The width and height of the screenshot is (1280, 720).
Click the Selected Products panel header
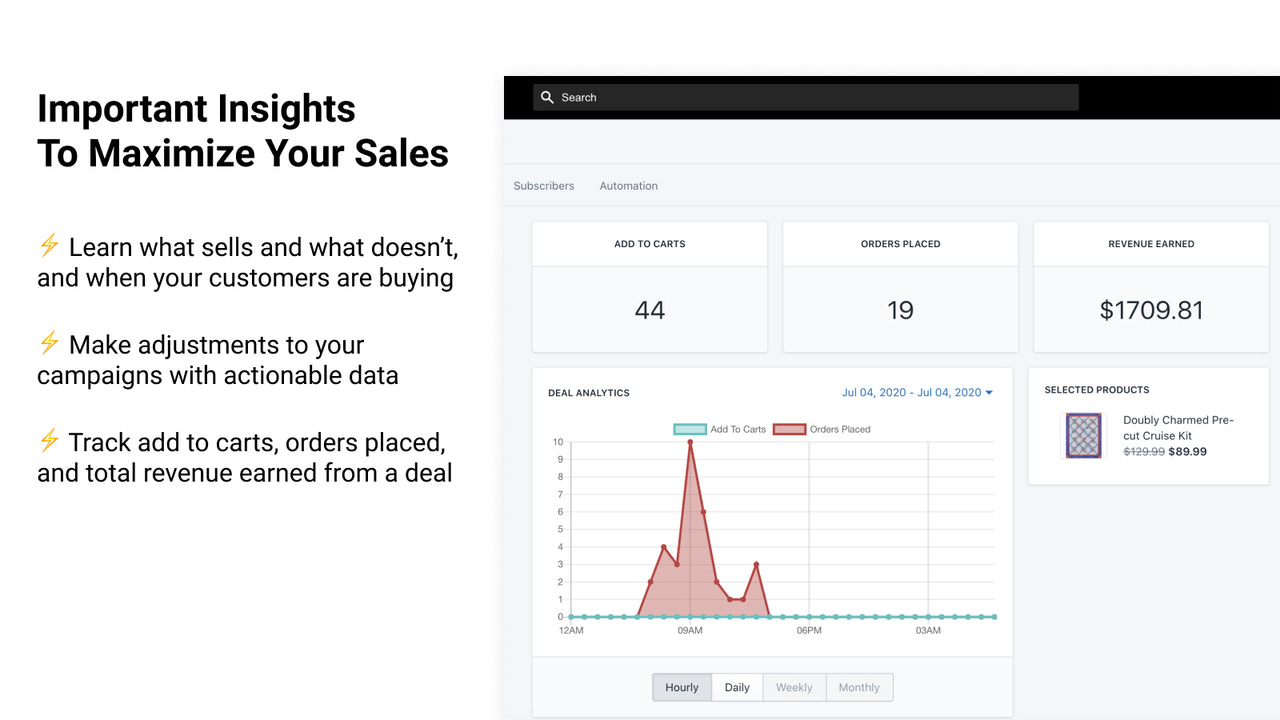(1097, 390)
